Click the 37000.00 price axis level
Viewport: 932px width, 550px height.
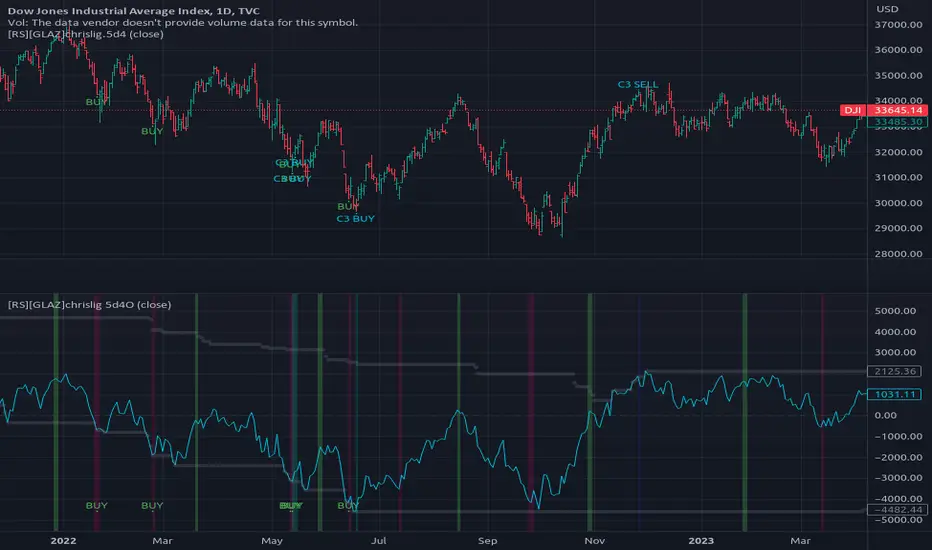click(898, 24)
